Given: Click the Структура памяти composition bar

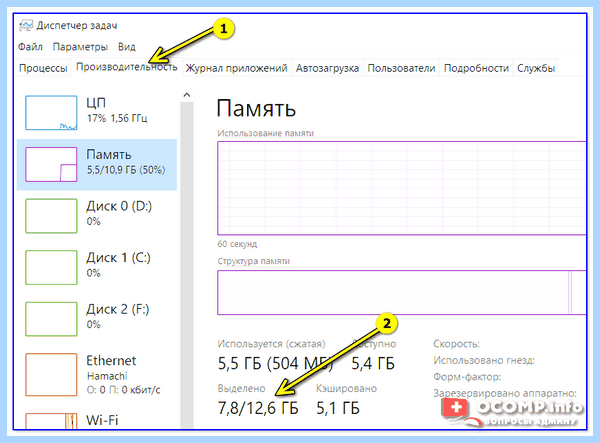Looking at the screenshot, I should [x=402, y=293].
